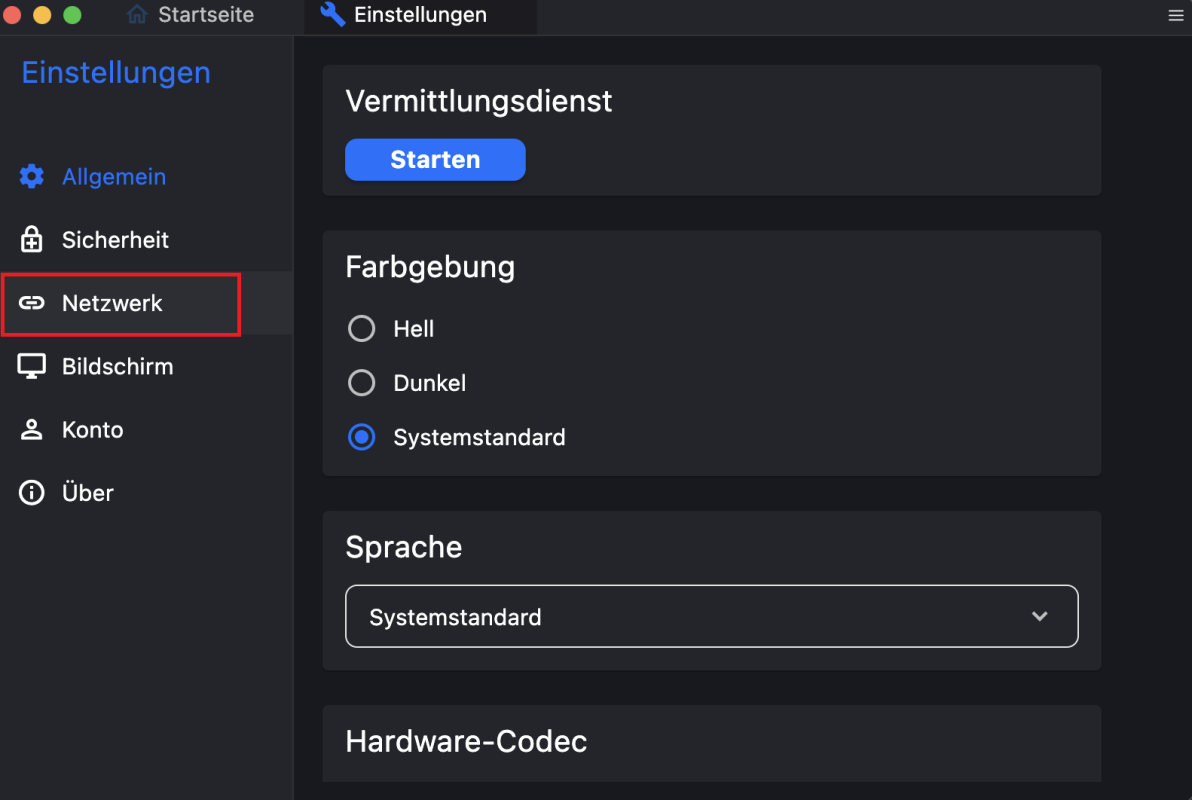Click the Bildschirm monitor icon
Viewport: 1192px width, 800px height.
tap(31, 367)
